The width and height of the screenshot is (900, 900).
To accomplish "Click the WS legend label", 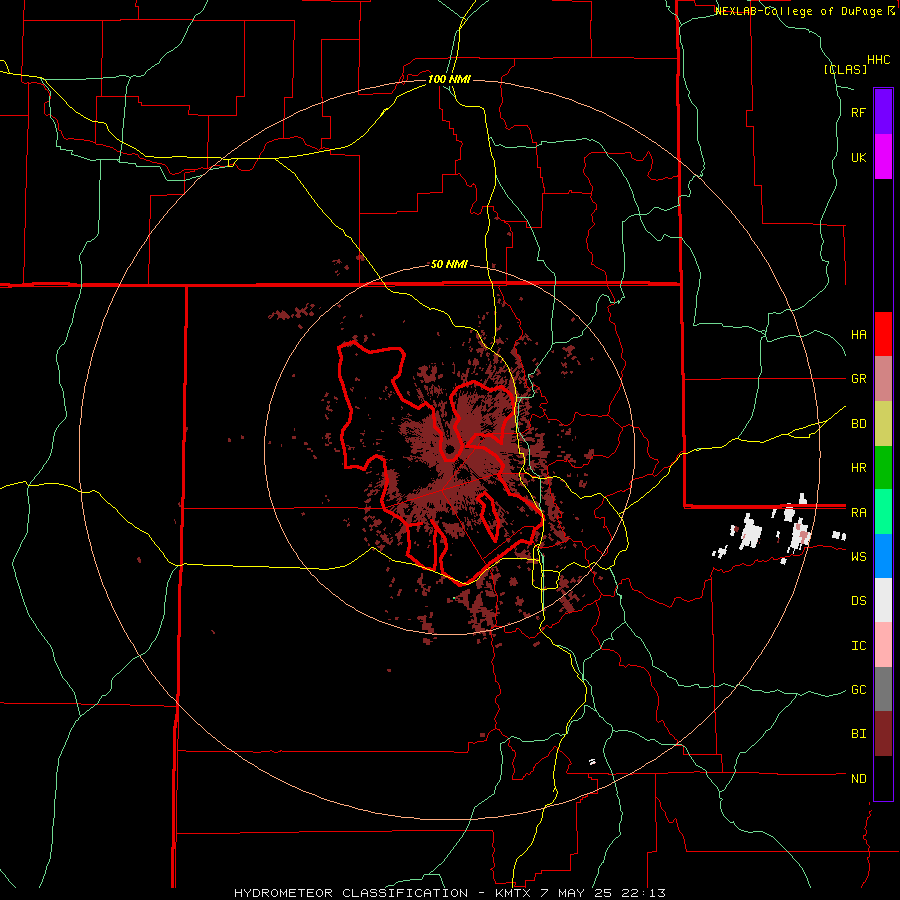I will click(858, 557).
